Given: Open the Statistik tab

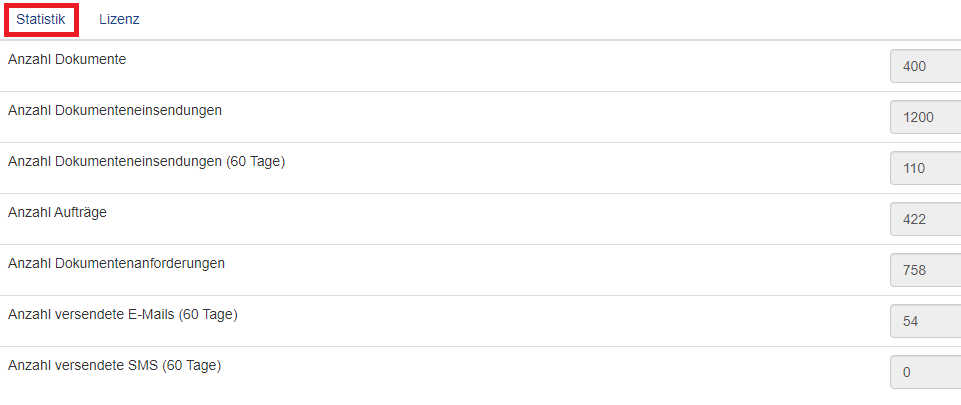Looking at the screenshot, I should (x=40, y=20).
